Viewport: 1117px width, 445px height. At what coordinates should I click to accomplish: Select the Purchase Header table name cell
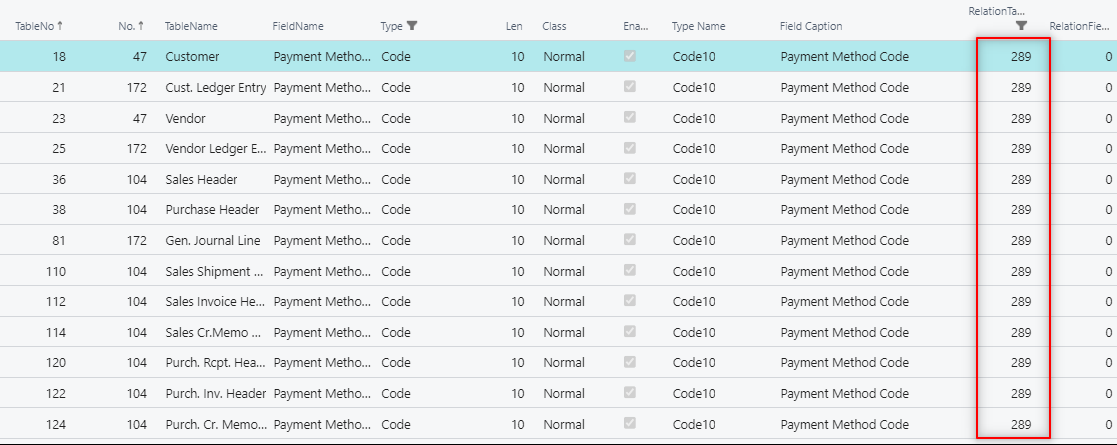click(212, 210)
